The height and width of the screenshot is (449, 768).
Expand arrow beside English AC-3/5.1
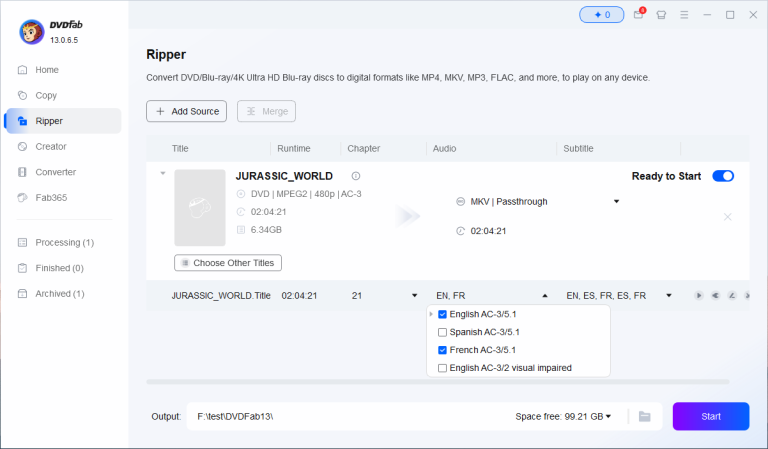(x=431, y=314)
